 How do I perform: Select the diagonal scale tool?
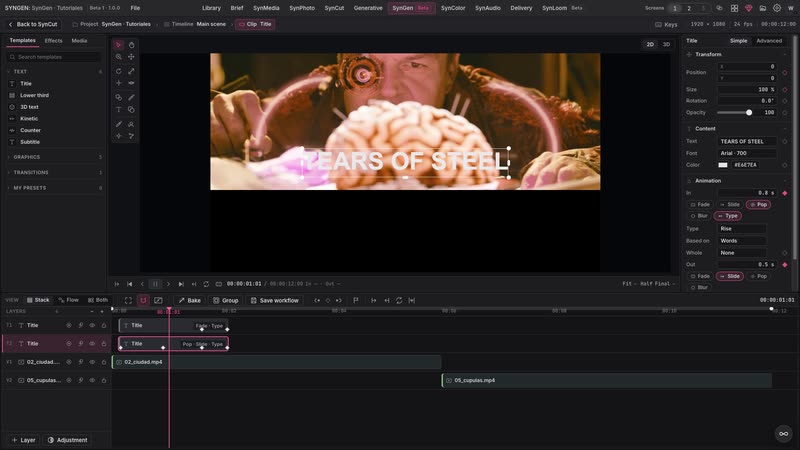(x=131, y=71)
